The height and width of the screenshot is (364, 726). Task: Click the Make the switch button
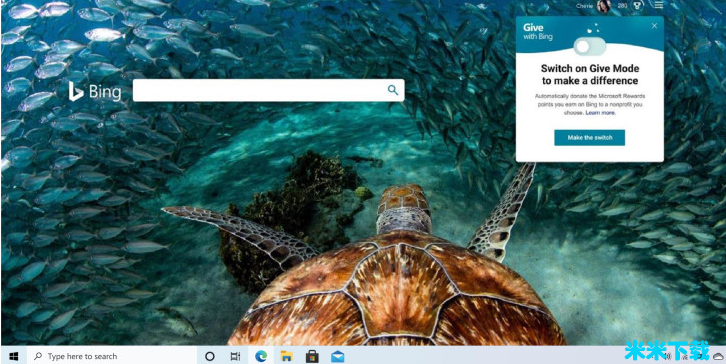589,138
